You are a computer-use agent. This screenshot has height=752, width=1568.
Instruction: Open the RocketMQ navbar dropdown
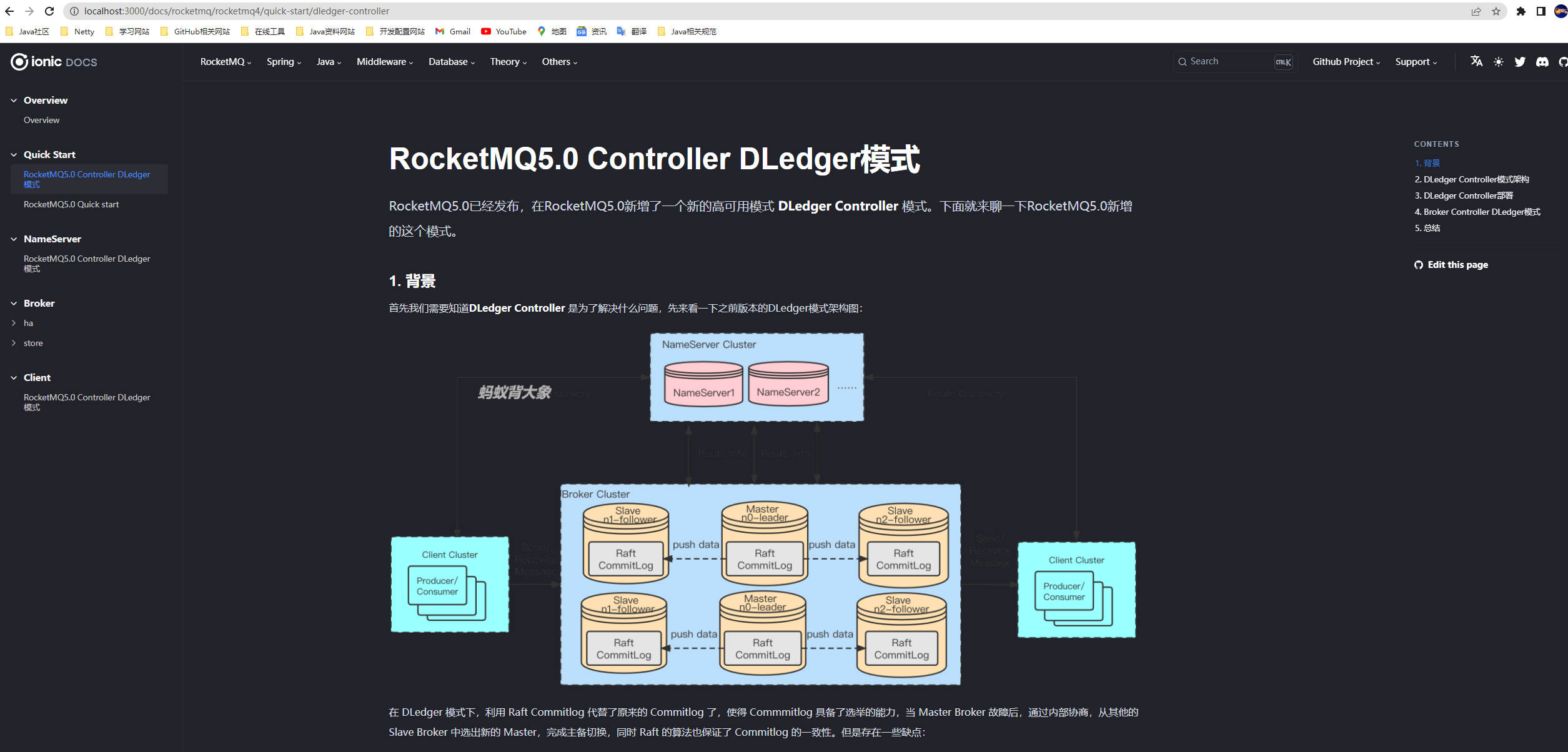(x=226, y=62)
